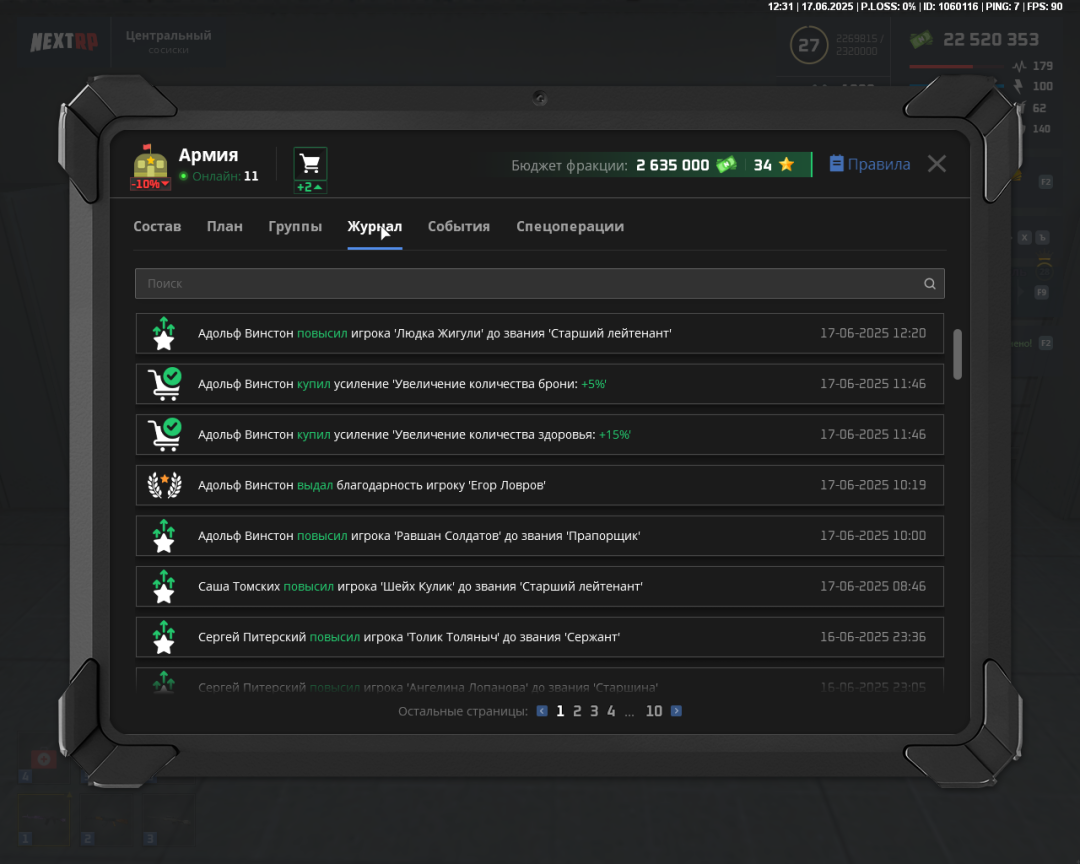Click promotion icon for 'Людка Жигули' entry
The image size is (1080, 864).
tap(164, 334)
